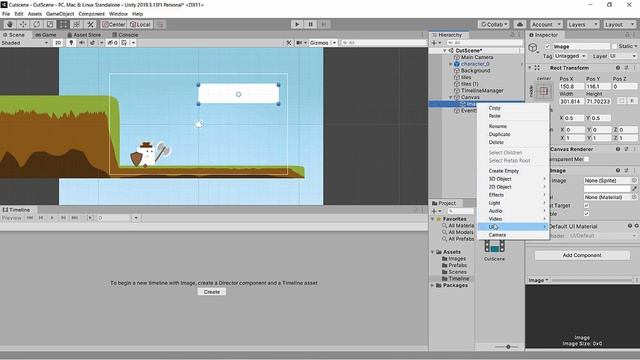Open the Layers dropdown
The image size is (640, 360).
tap(582, 24)
